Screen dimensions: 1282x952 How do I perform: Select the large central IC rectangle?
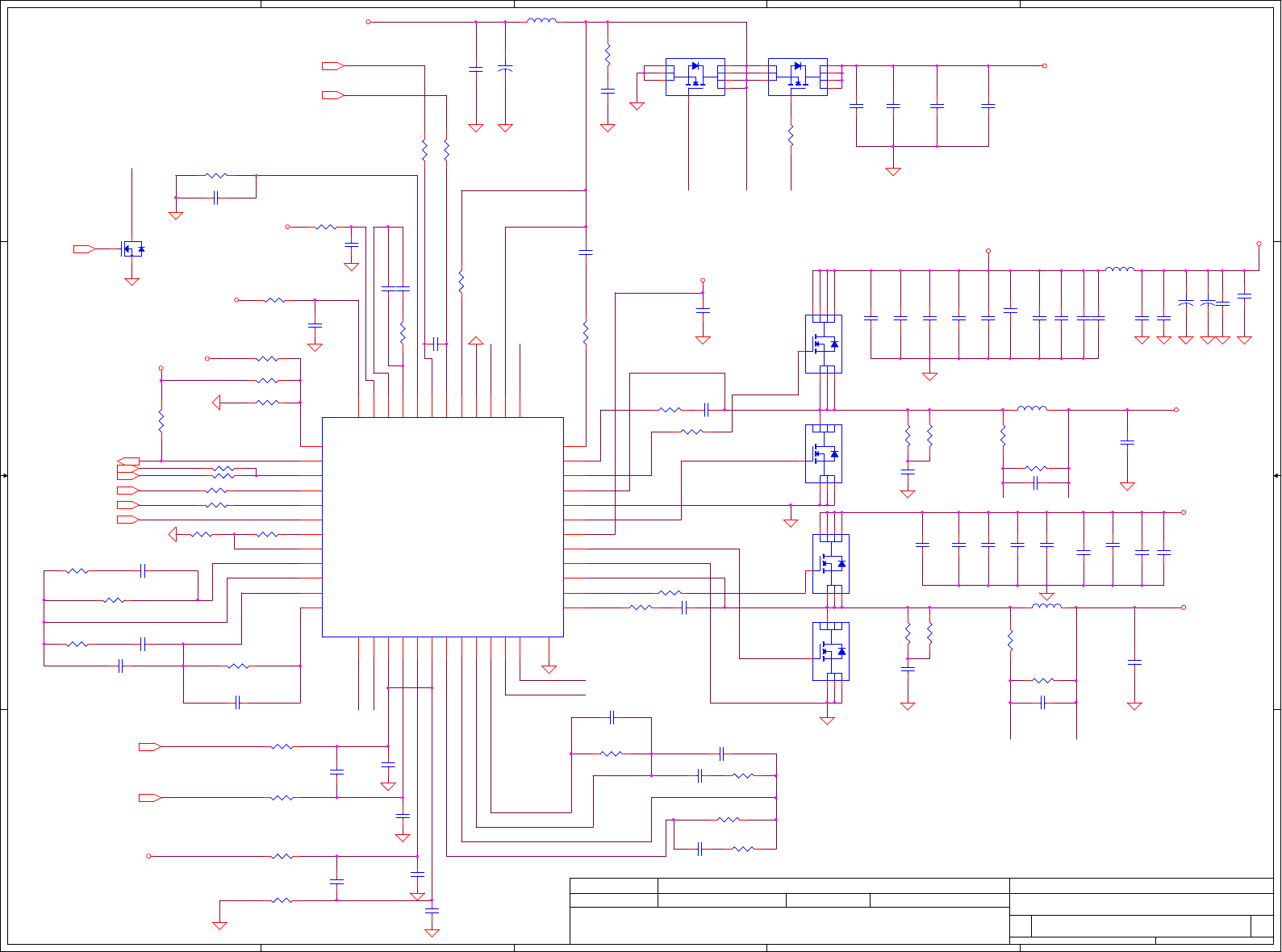(x=442, y=527)
